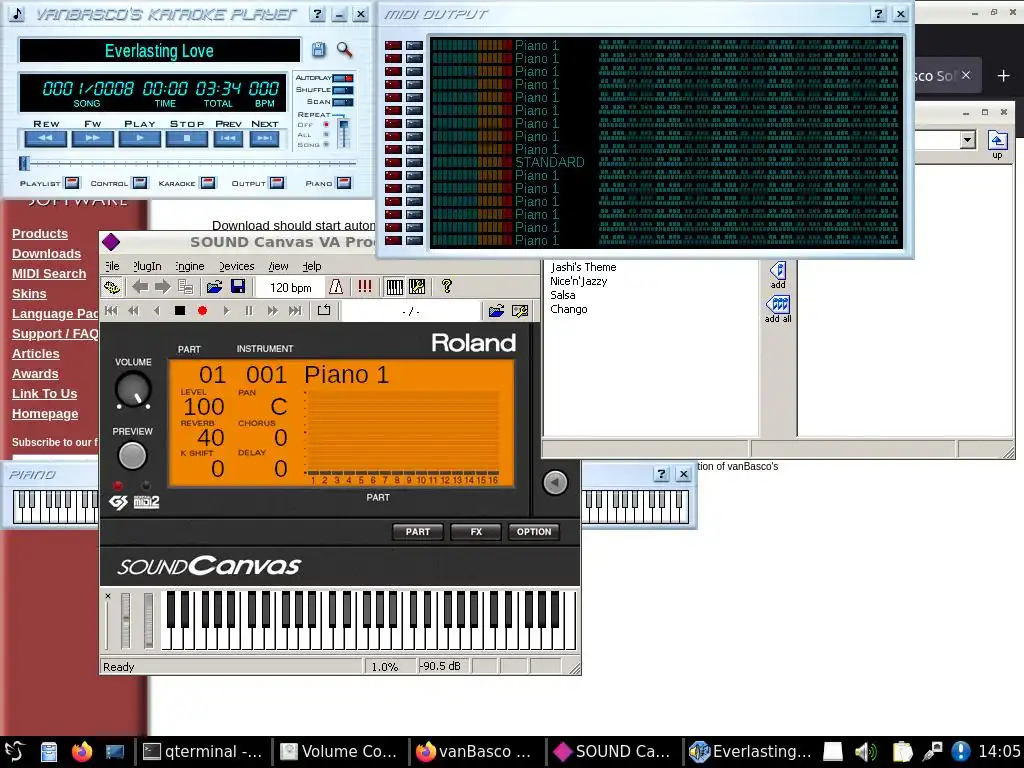This screenshot has height=768, width=1024.
Task: Toggle the Scan switch
Action: tap(343, 101)
